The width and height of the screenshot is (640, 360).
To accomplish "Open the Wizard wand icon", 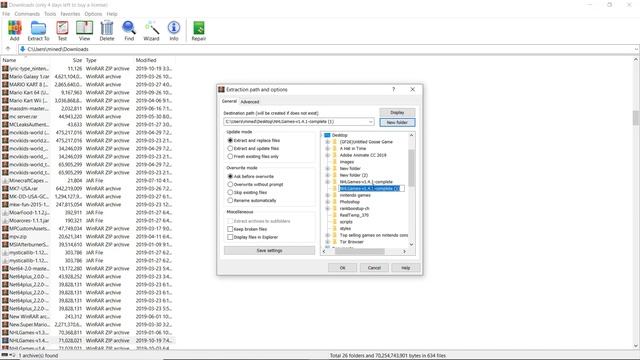I will pos(151,31).
